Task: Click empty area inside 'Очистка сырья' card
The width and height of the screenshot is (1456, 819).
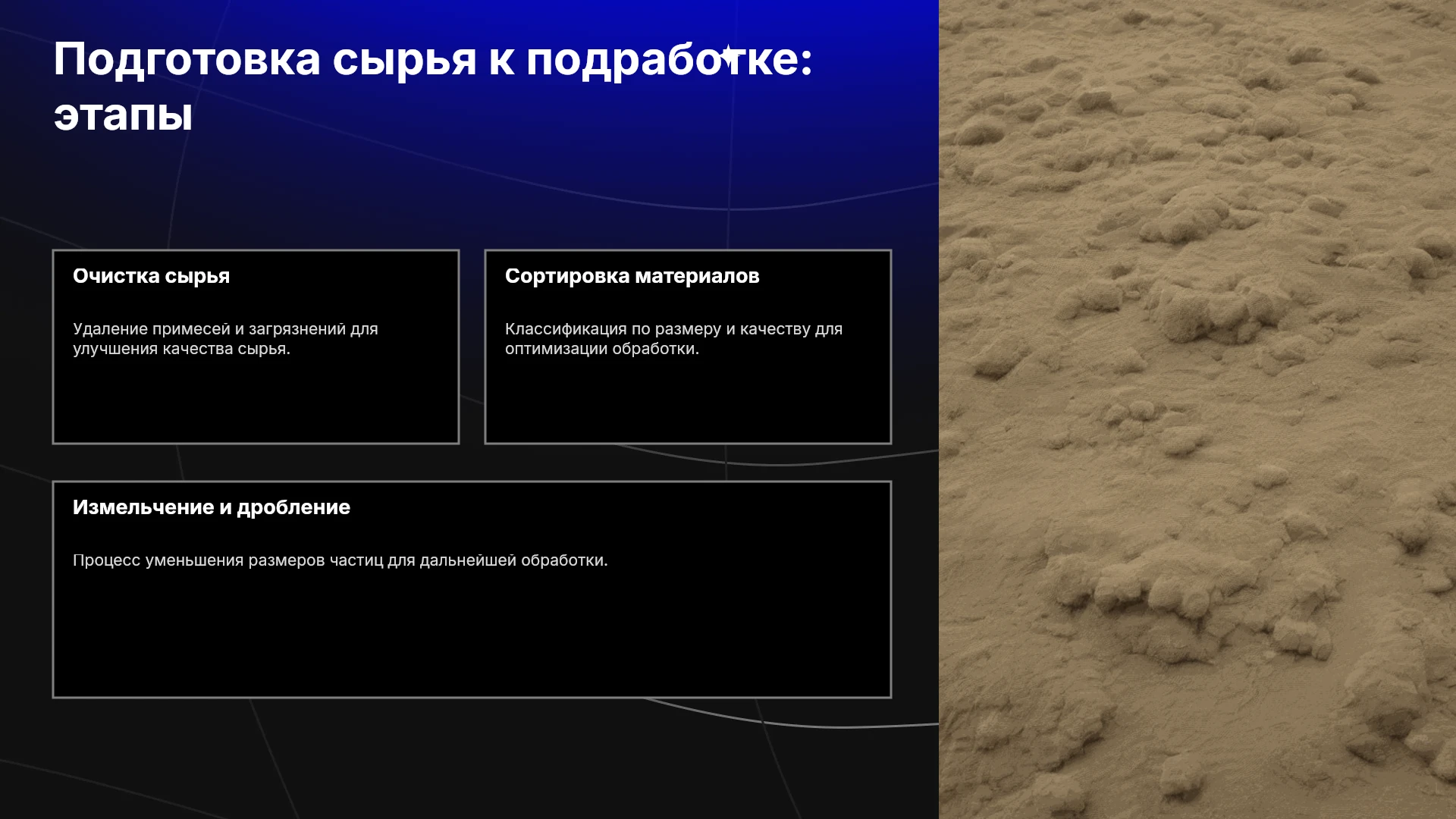Action: [256, 402]
